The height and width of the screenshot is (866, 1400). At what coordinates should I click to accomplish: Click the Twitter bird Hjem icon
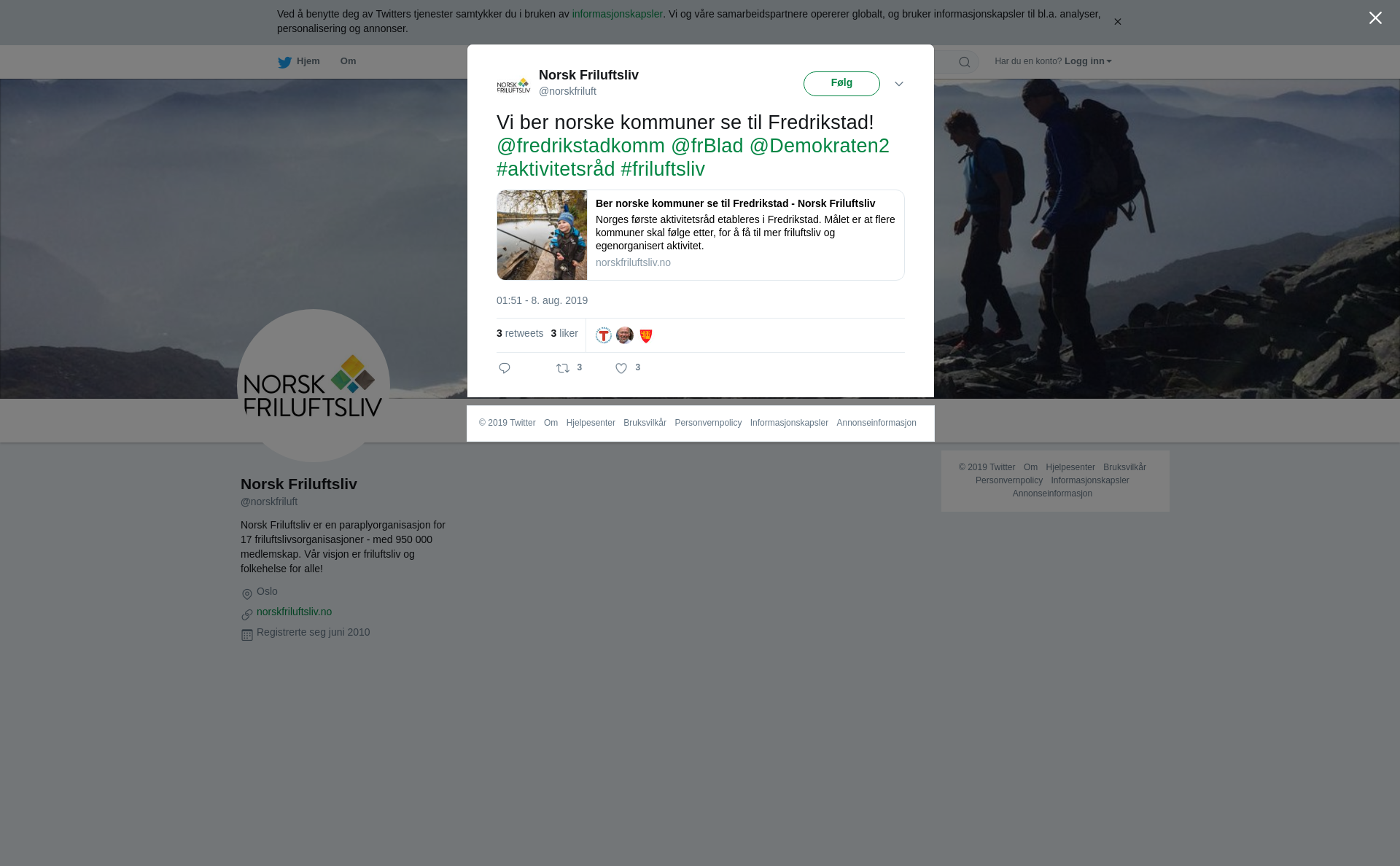click(285, 62)
